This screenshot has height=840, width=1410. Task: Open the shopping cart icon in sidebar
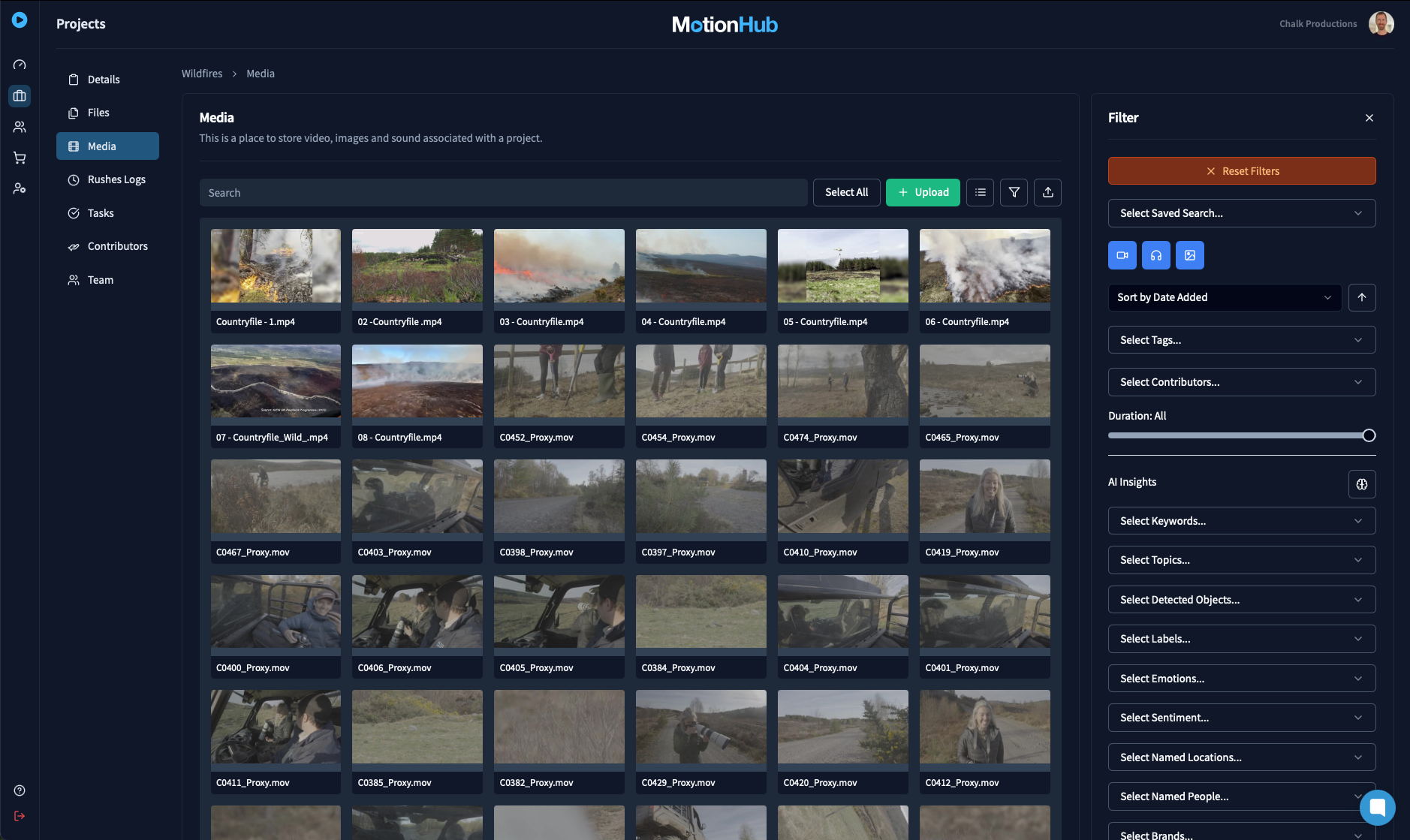pos(20,158)
